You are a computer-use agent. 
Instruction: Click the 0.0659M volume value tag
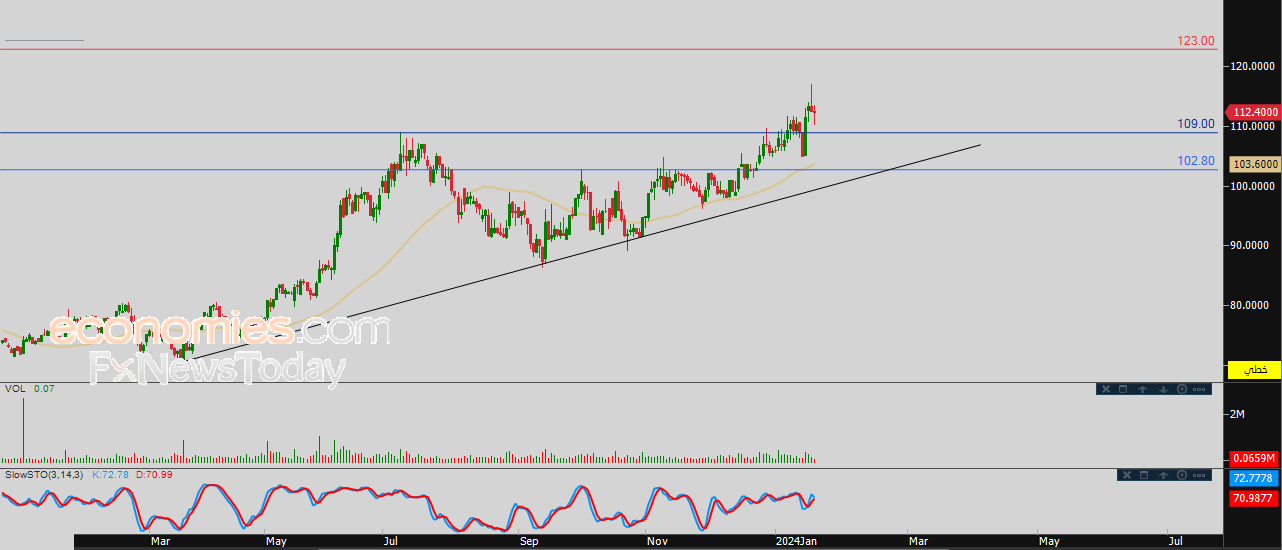coord(1254,458)
